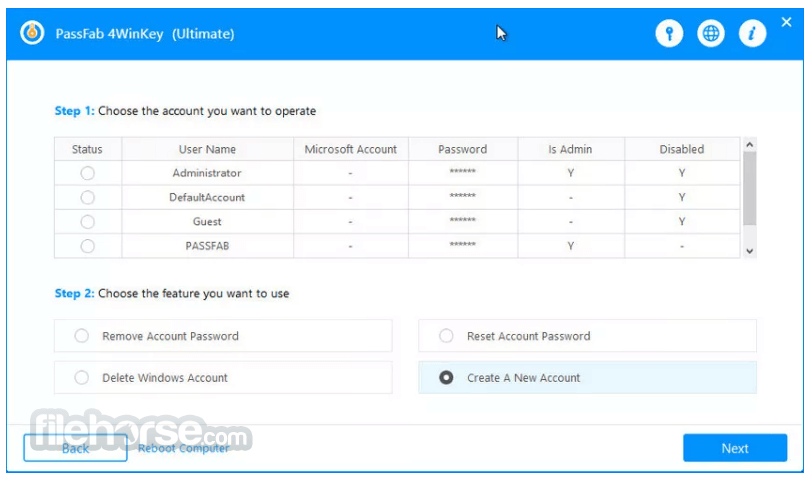Screen dimensions: 812x481
Task: Choose Create A New Account option
Action: click(x=587, y=377)
